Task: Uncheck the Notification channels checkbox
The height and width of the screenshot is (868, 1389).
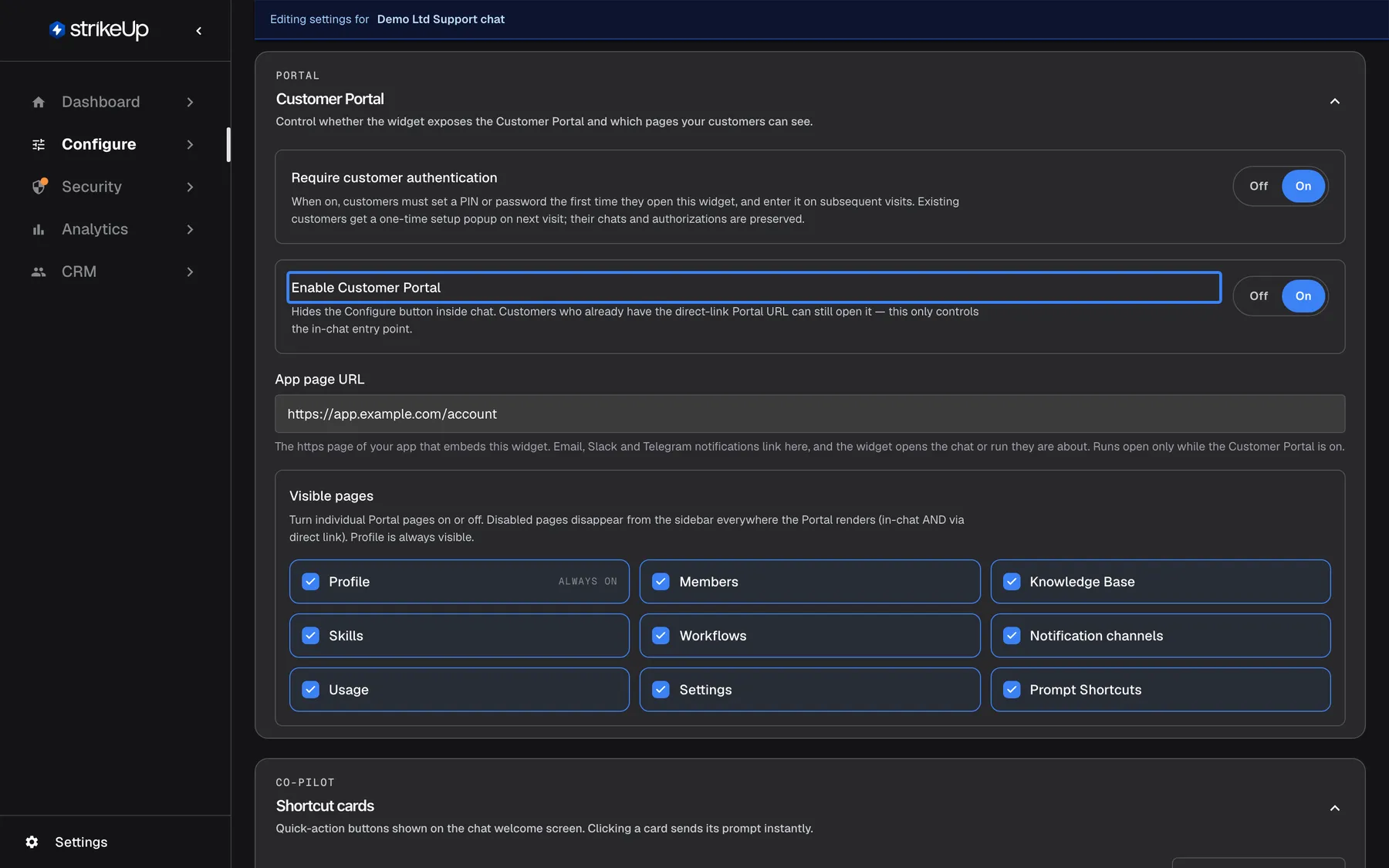Action: pyautogui.click(x=1012, y=636)
